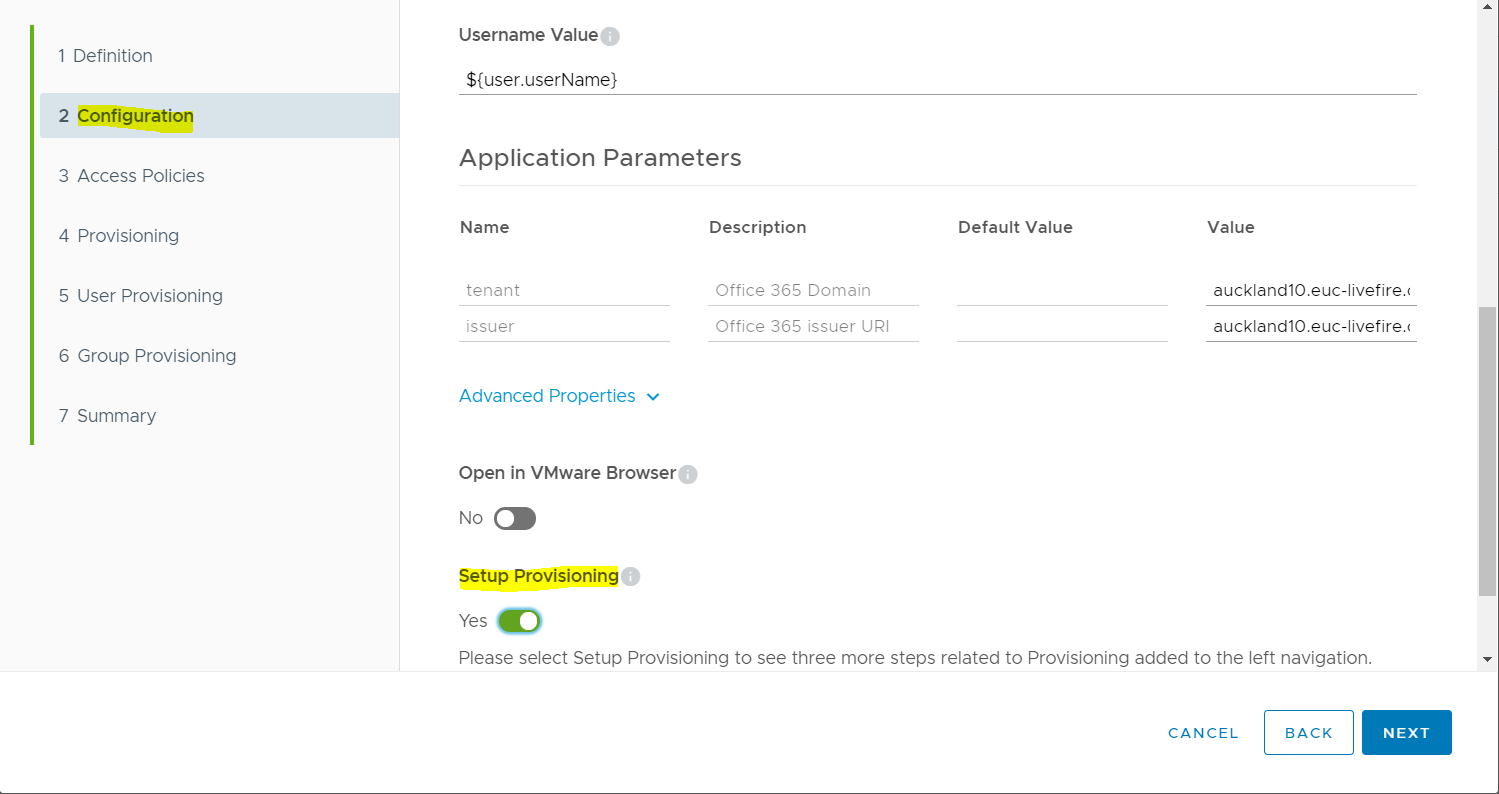Click the NEXT button
This screenshot has height=794, width=1499.
[x=1406, y=733]
